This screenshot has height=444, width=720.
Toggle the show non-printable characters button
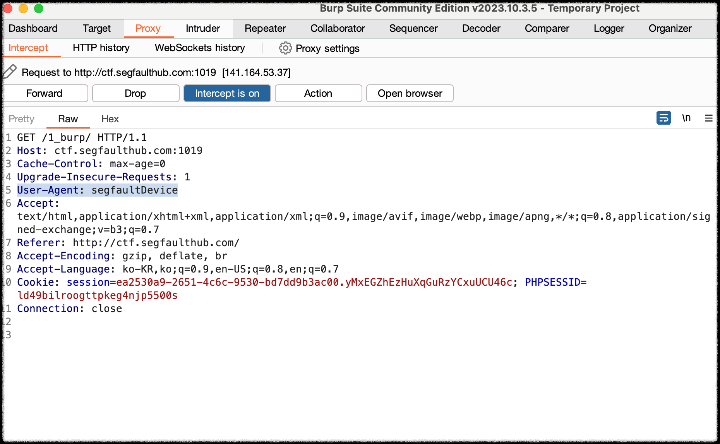coord(686,118)
